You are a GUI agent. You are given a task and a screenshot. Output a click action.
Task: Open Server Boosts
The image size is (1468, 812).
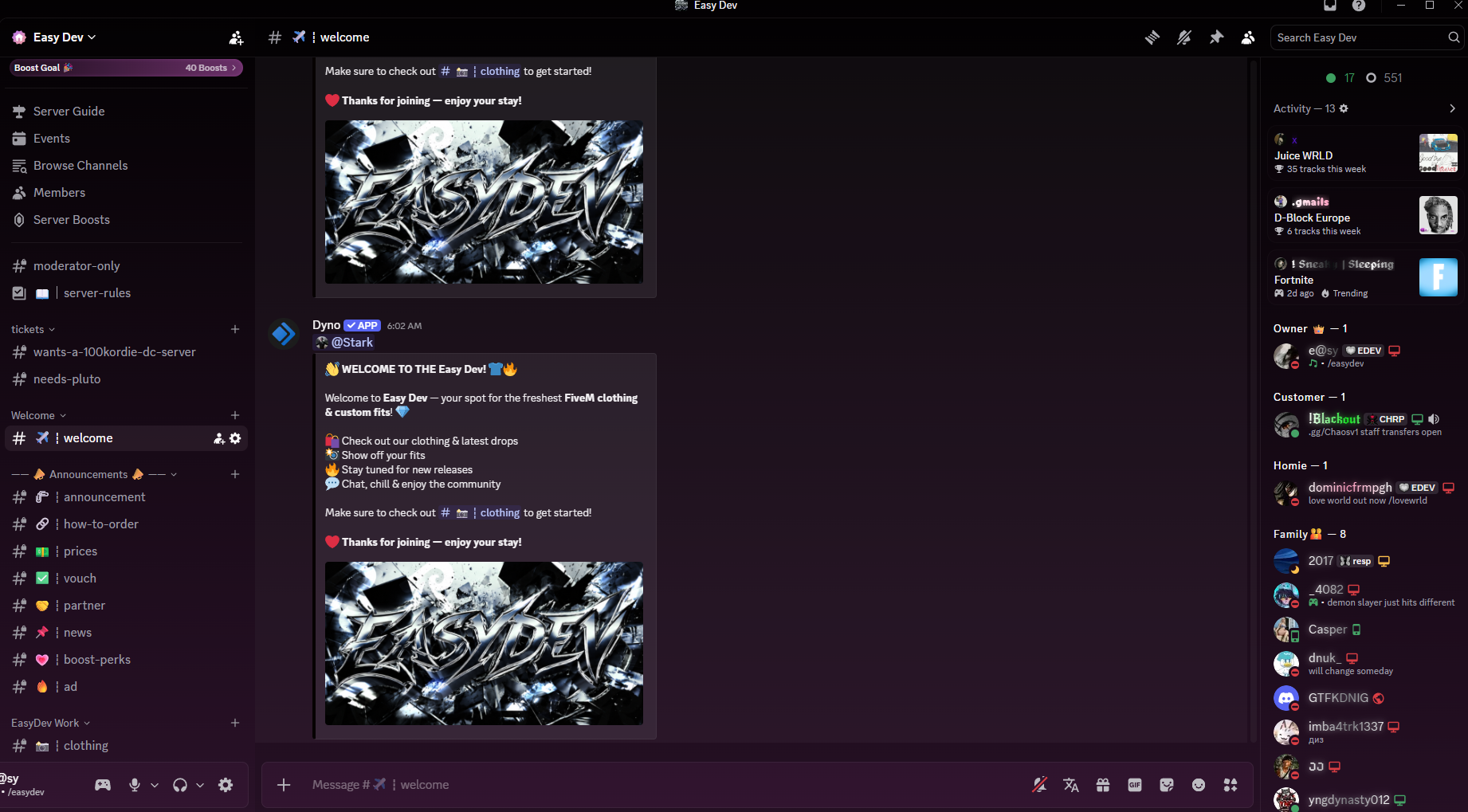click(x=126, y=220)
